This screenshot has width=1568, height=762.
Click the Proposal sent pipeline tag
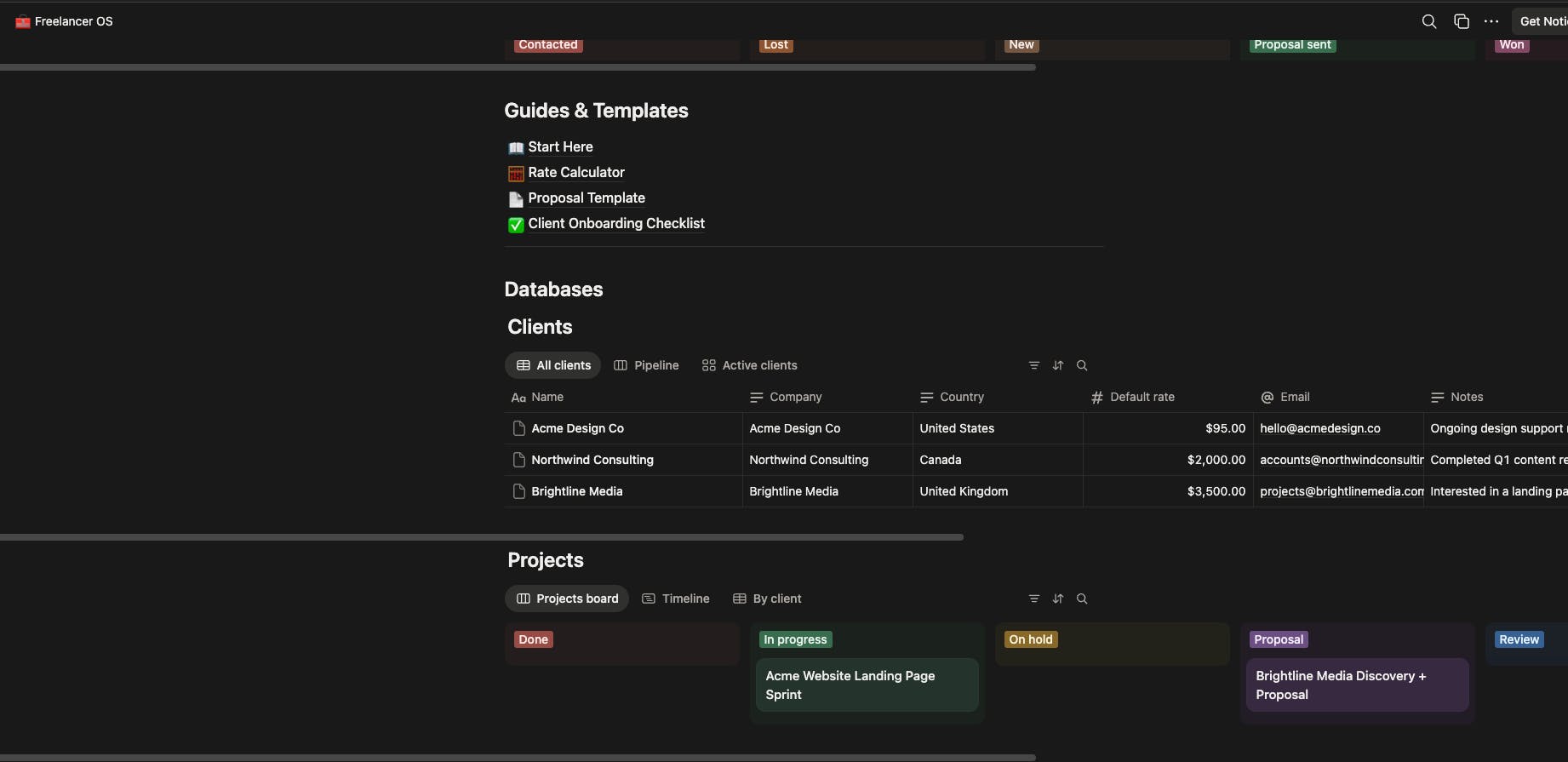(x=1292, y=45)
